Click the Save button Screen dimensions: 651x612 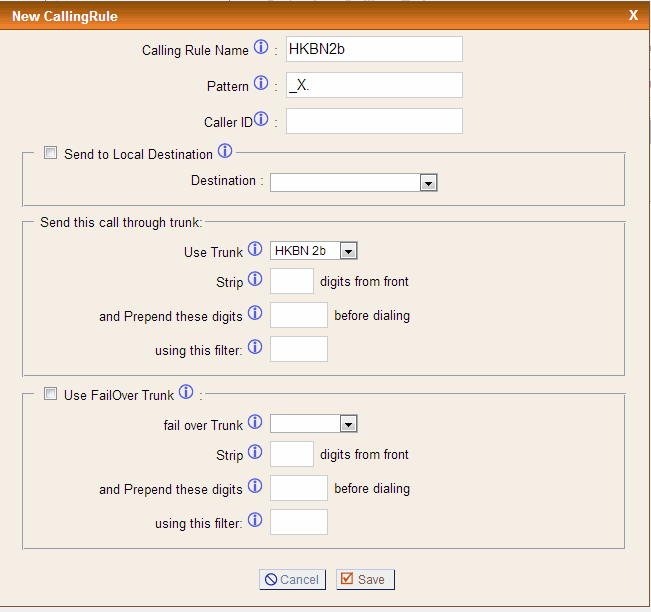pyautogui.click(x=365, y=579)
